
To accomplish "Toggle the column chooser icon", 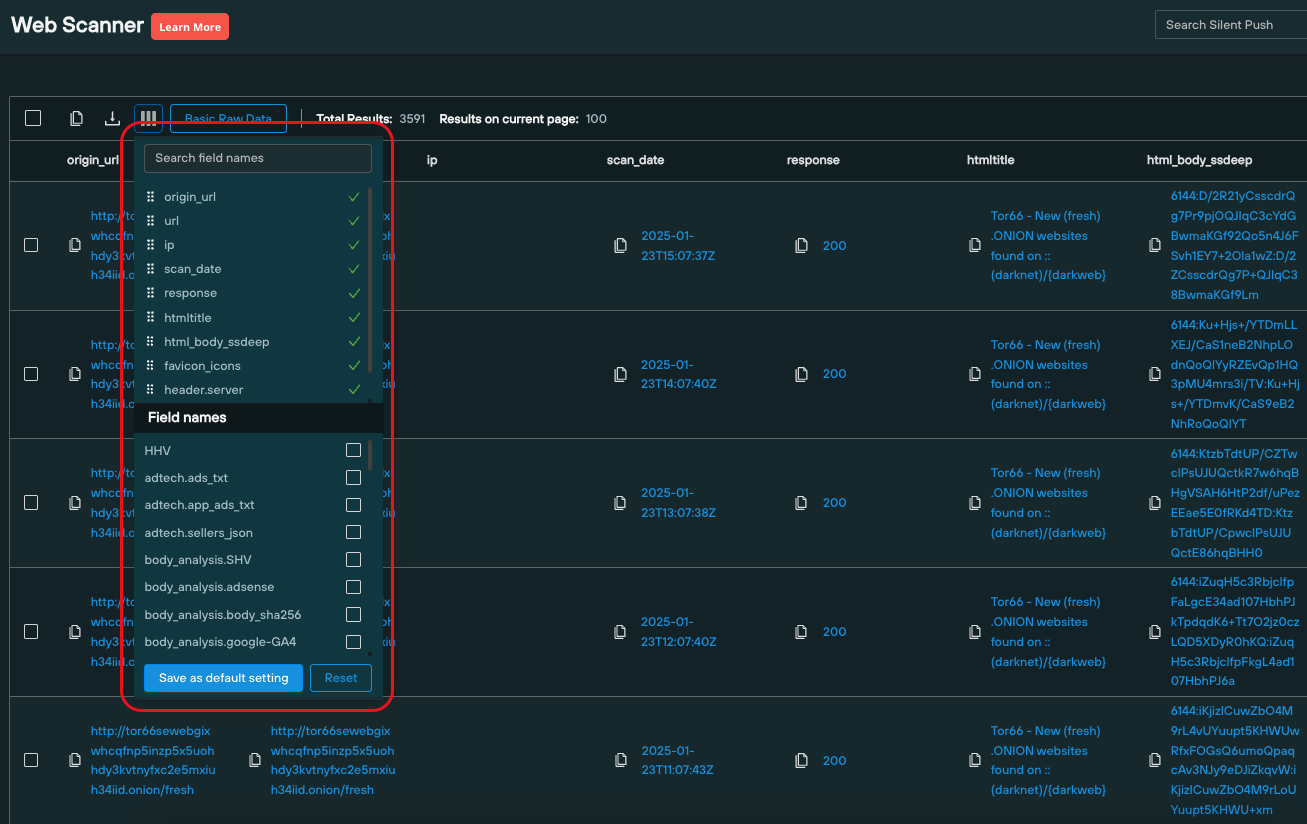I will (148, 119).
